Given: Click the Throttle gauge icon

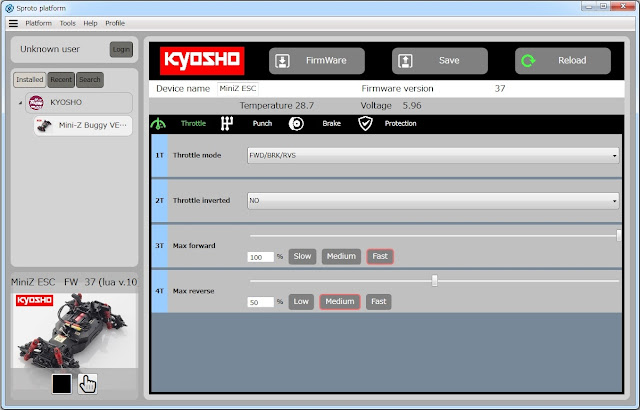Looking at the screenshot, I should (x=158, y=124).
